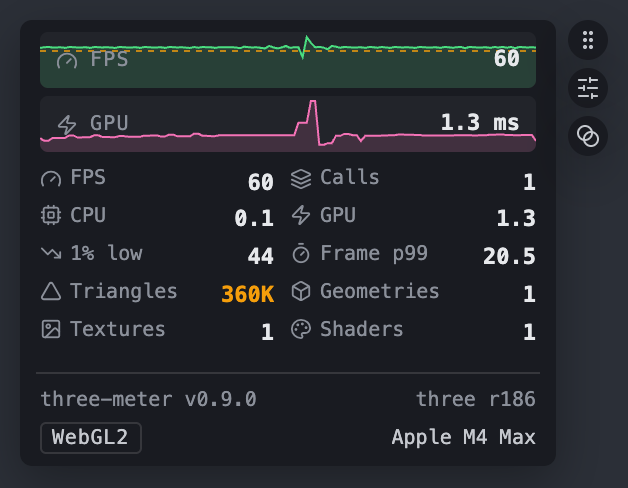
Task: Click the overlapping circles icon
Action: (588, 136)
